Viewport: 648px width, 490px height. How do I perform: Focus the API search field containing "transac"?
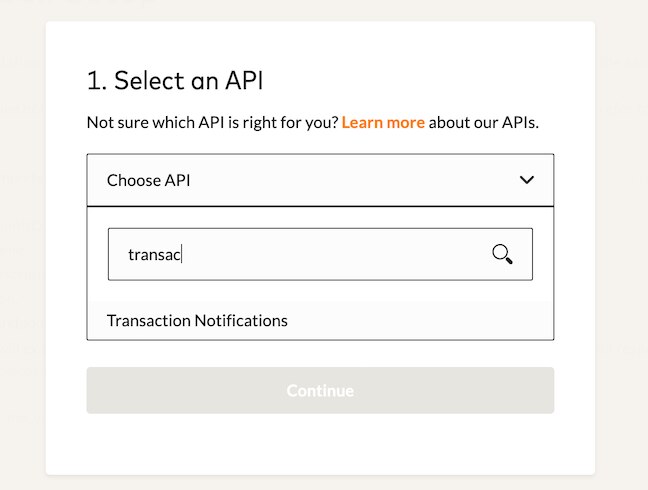click(300, 254)
